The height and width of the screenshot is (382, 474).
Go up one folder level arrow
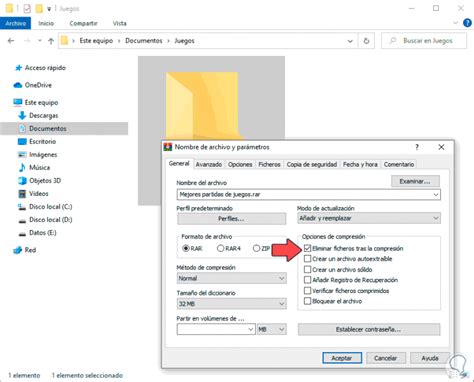pyautogui.click(x=51, y=41)
